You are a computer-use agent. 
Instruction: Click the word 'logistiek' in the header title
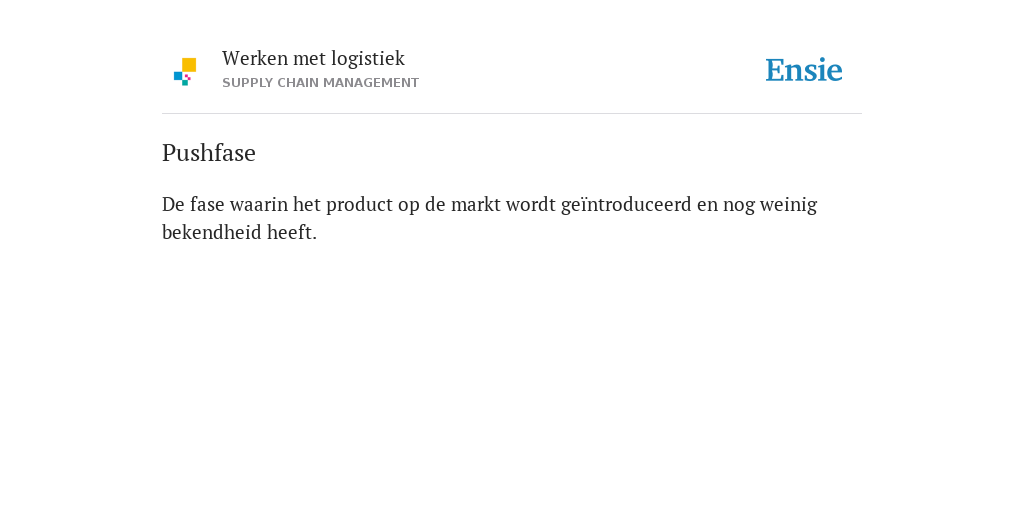pos(368,59)
